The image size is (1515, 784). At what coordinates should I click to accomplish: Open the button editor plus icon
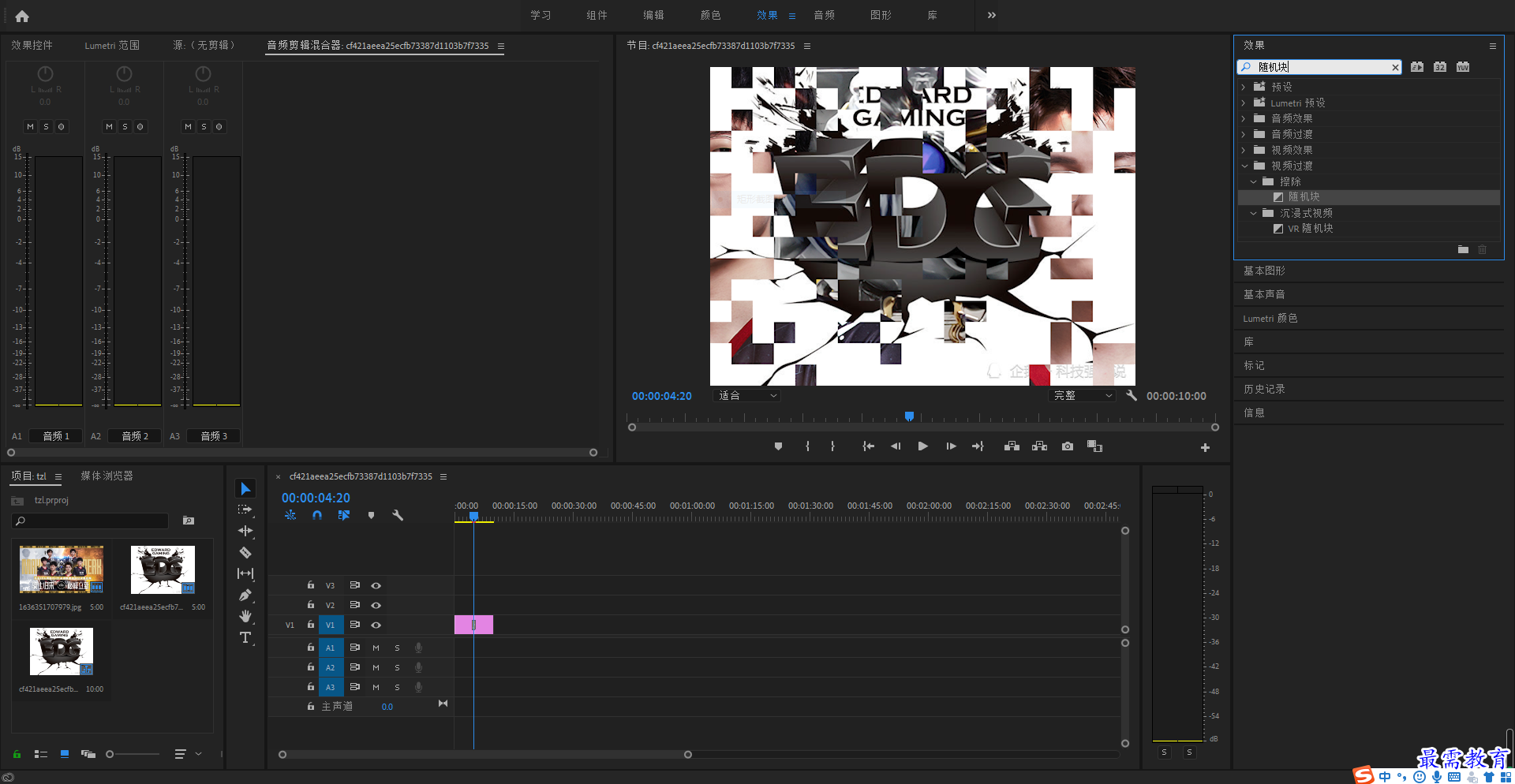1205,447
